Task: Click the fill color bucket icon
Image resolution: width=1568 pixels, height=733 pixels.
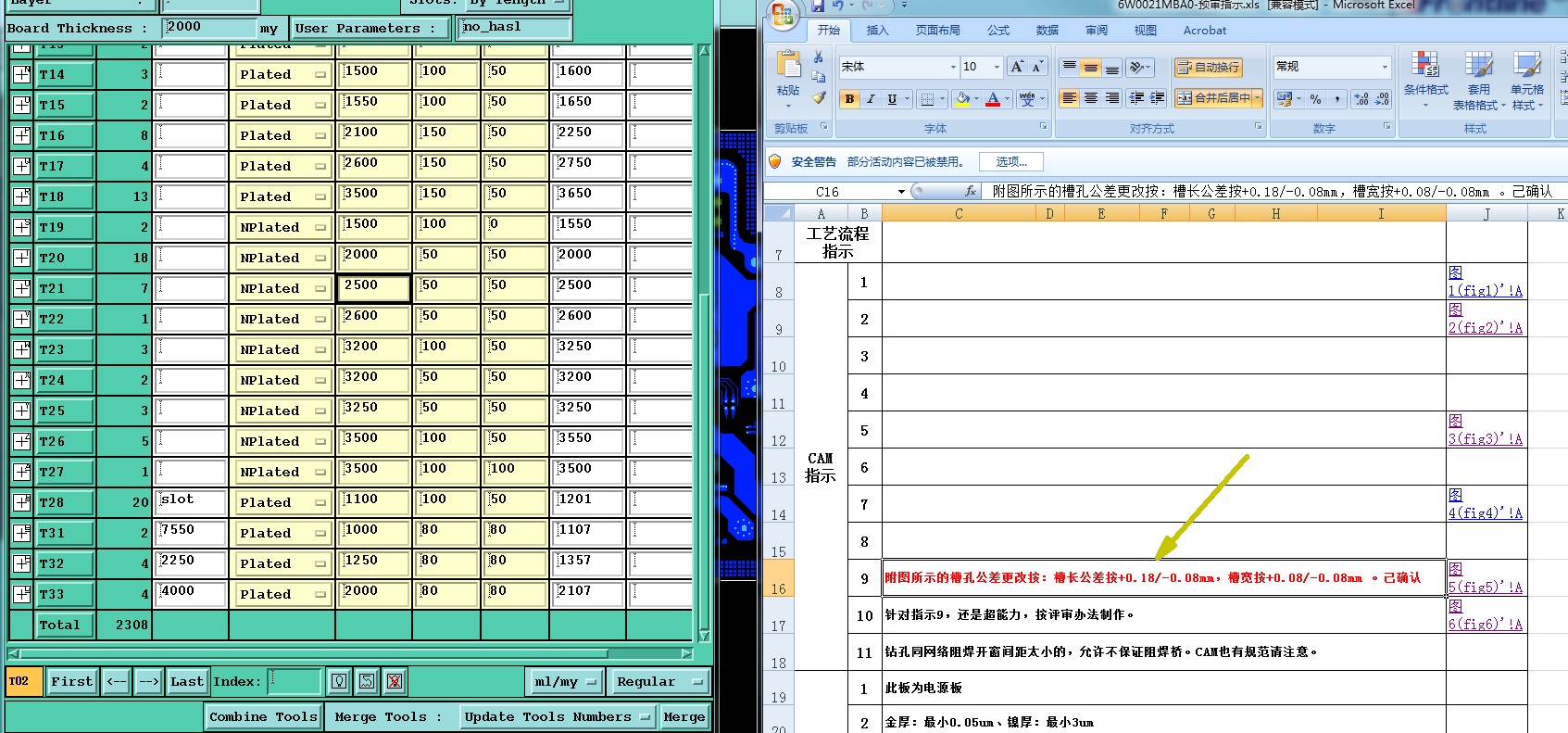Action: [x=962, y=98]
